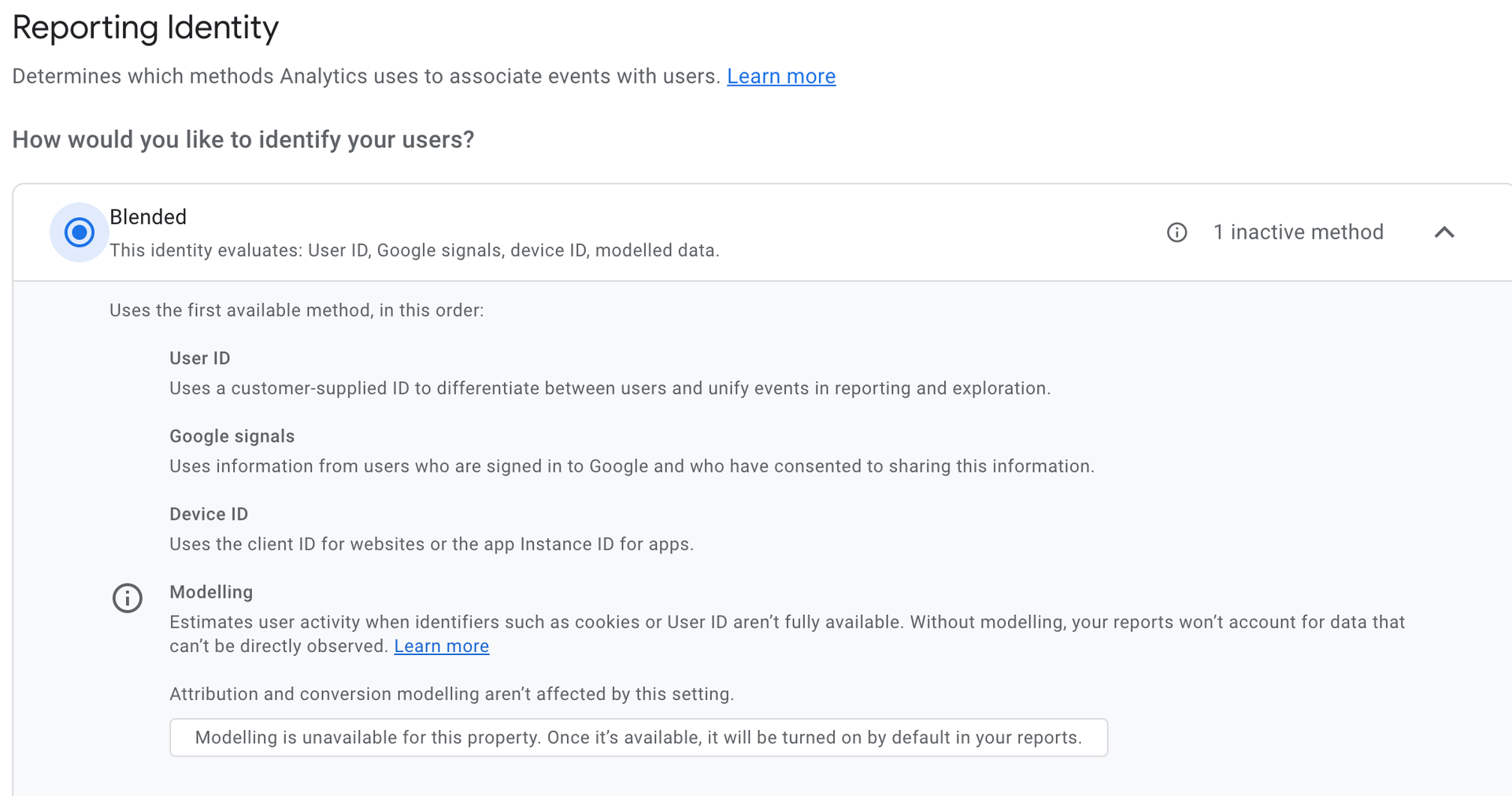The height and width of the screenshot is (796, 1512).
Task: Click the Device ID heading
Action: pyautogui.click(x=209, y=514)
